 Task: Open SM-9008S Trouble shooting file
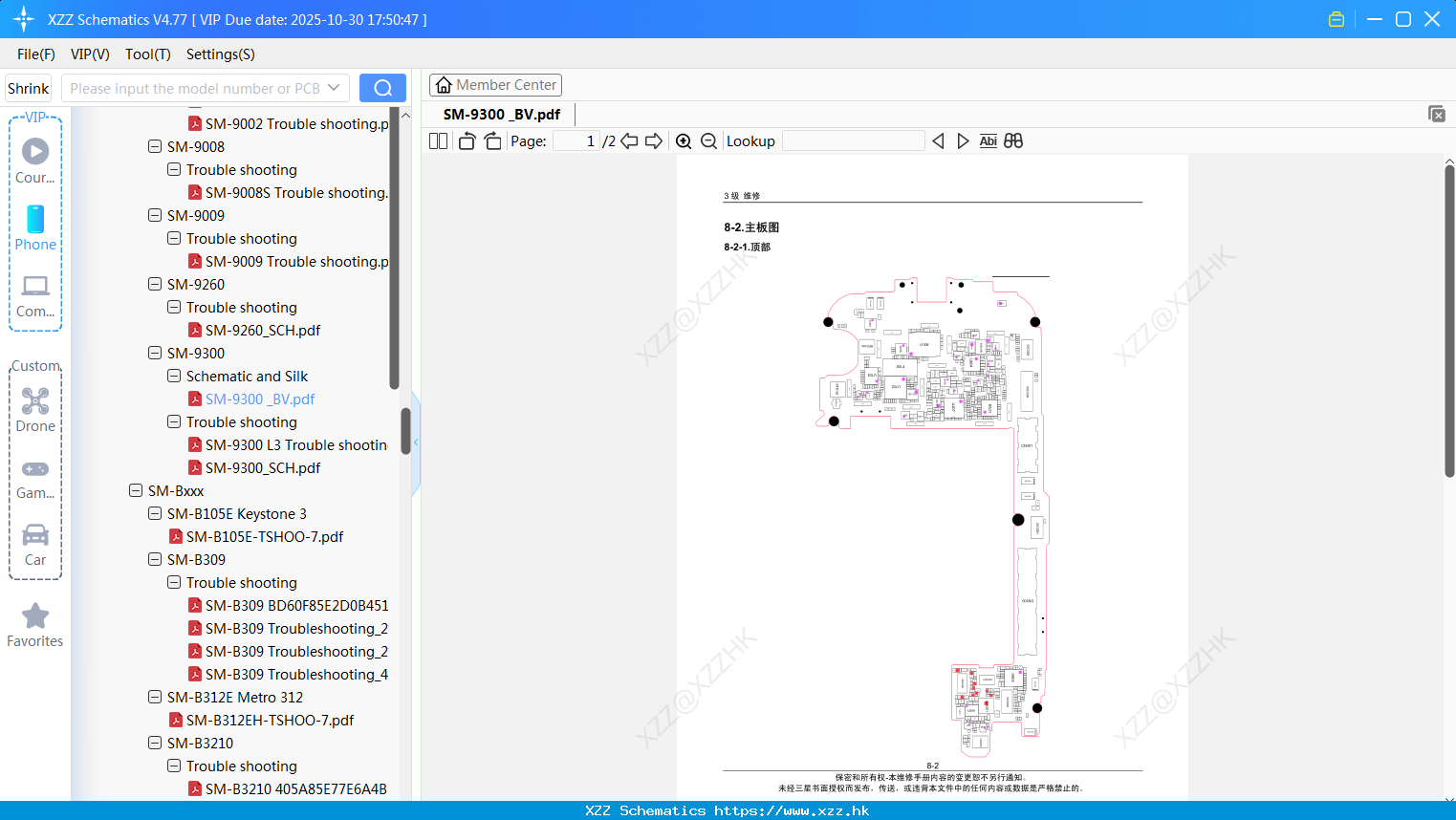click(x=296, y=192)
